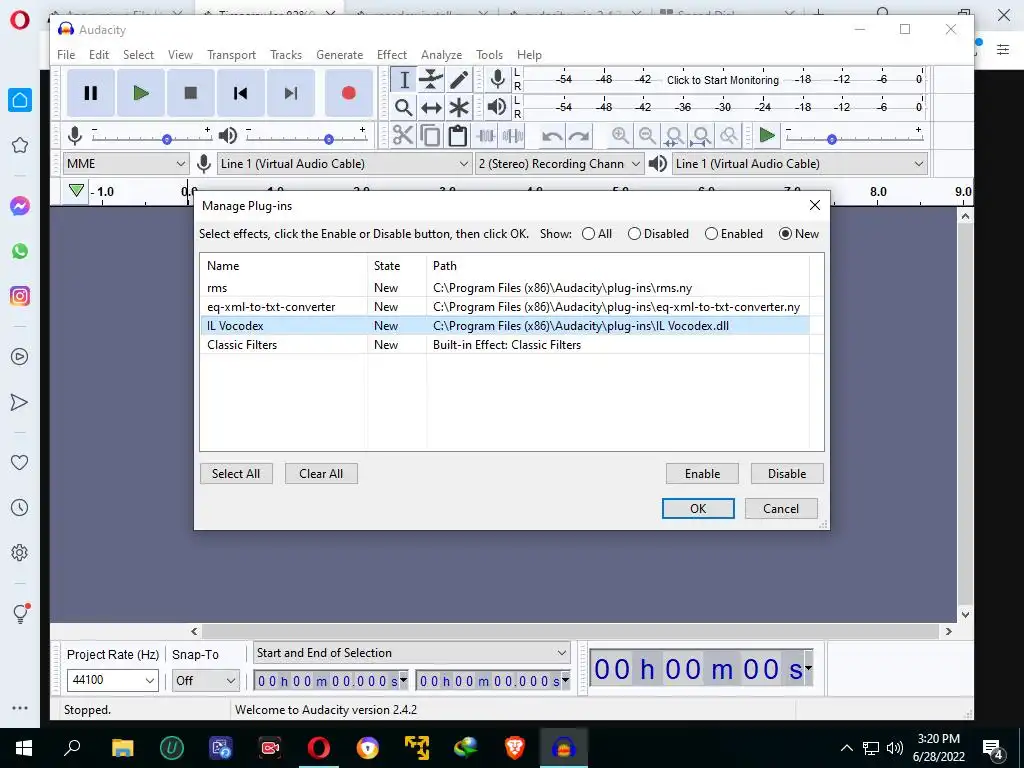Click Cancel in Manage Plug-ins dialog
This screenshot has width=1024, height=768.
coord(781,509)
